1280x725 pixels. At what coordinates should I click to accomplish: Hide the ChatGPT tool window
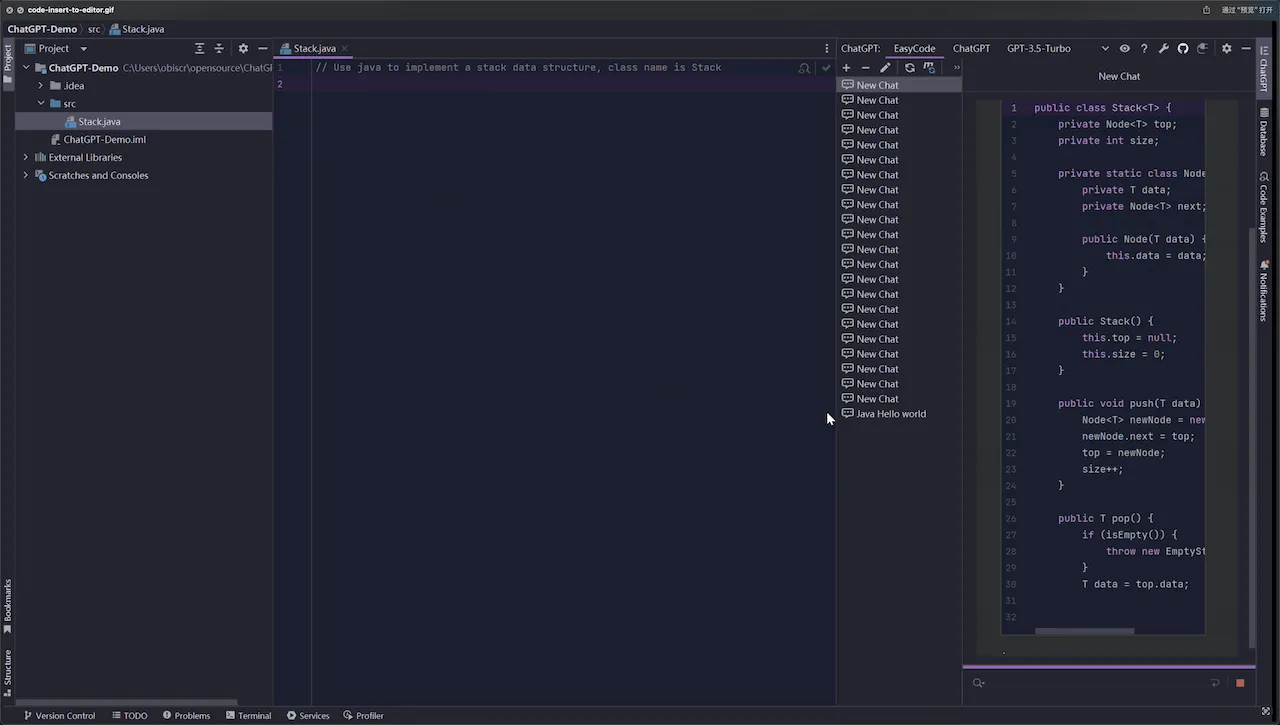tap(1246, 48)
